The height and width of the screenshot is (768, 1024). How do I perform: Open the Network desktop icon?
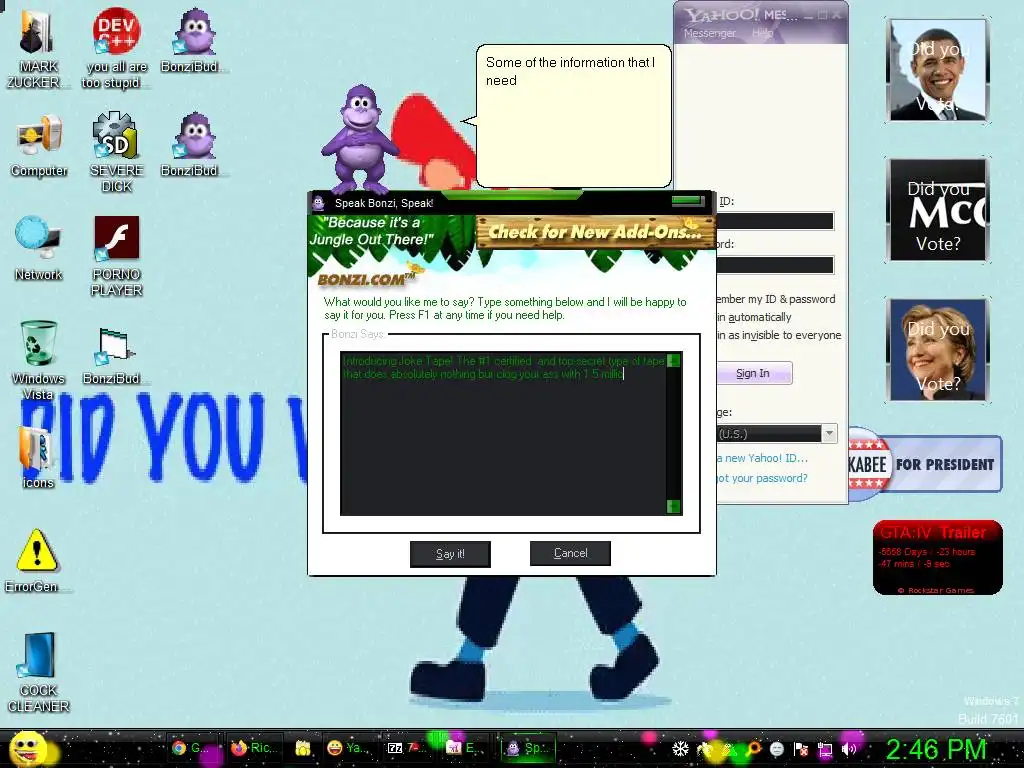[38, 248]
